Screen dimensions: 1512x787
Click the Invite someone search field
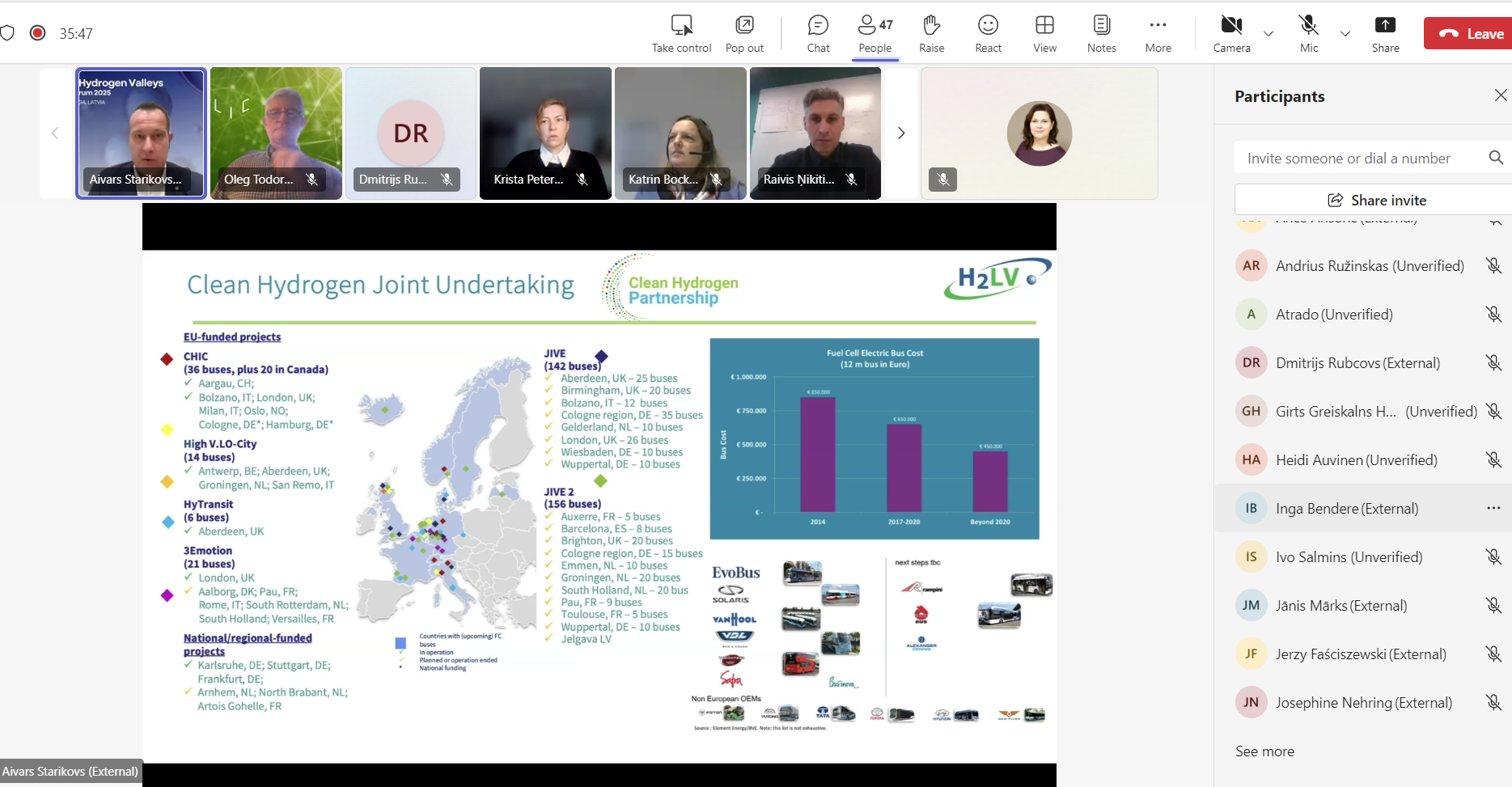coord(1359,159)
